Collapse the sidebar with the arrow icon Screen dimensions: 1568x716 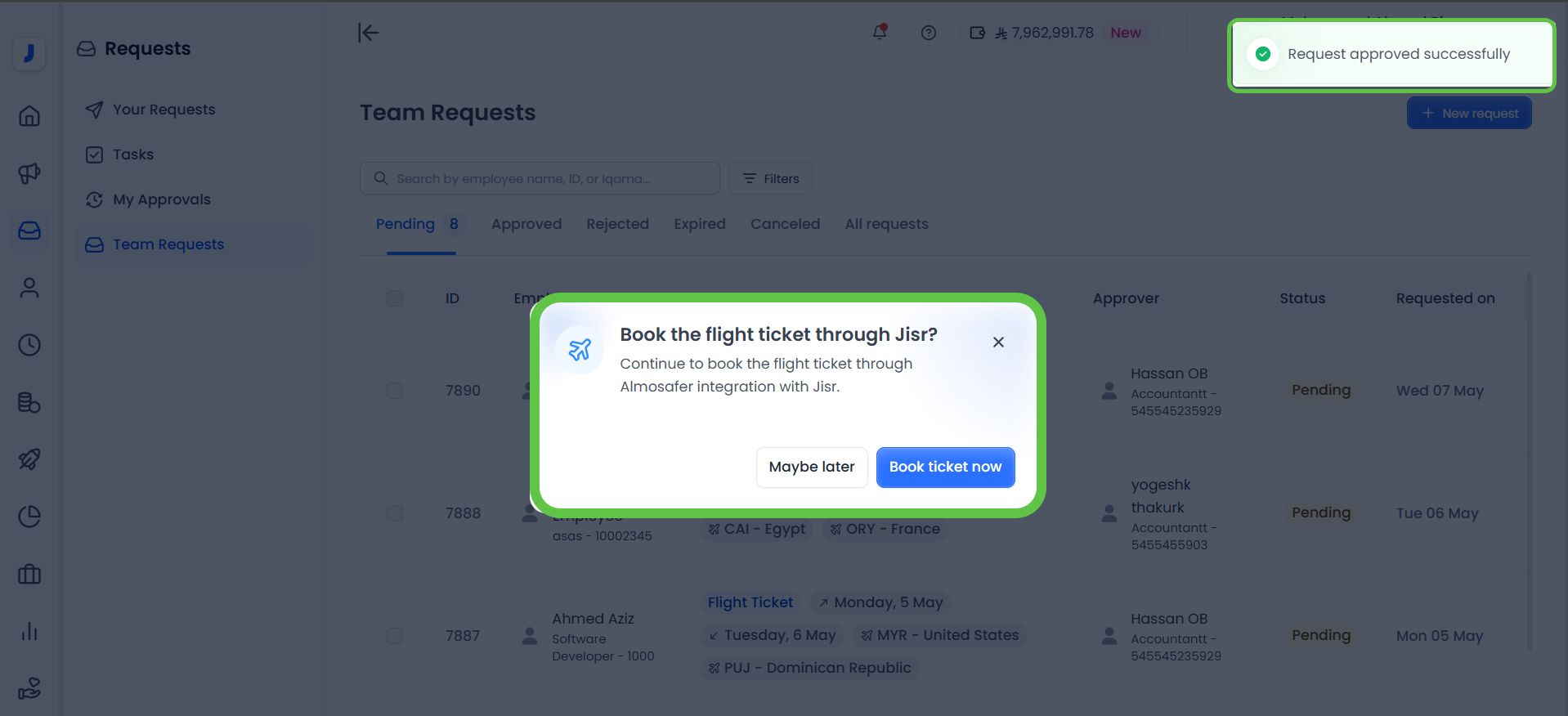coord(368,33)
